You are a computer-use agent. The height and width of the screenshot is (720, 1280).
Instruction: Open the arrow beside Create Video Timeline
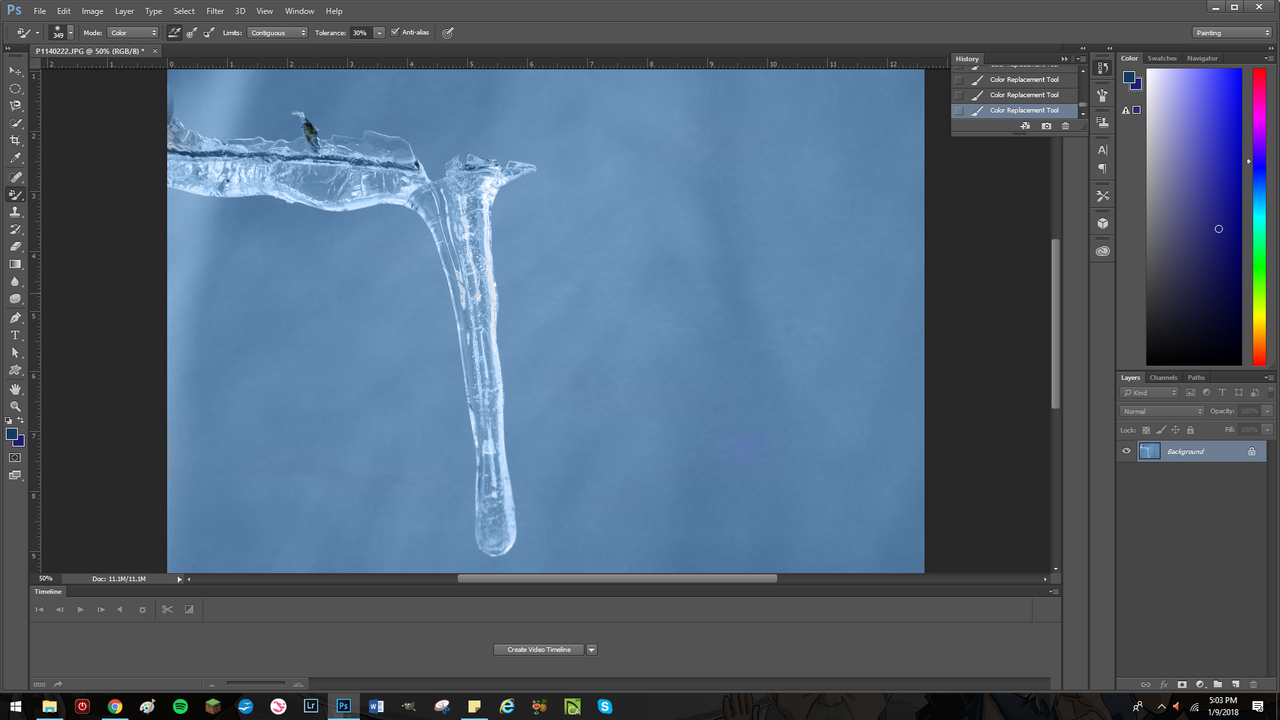[x=591, y=650]
